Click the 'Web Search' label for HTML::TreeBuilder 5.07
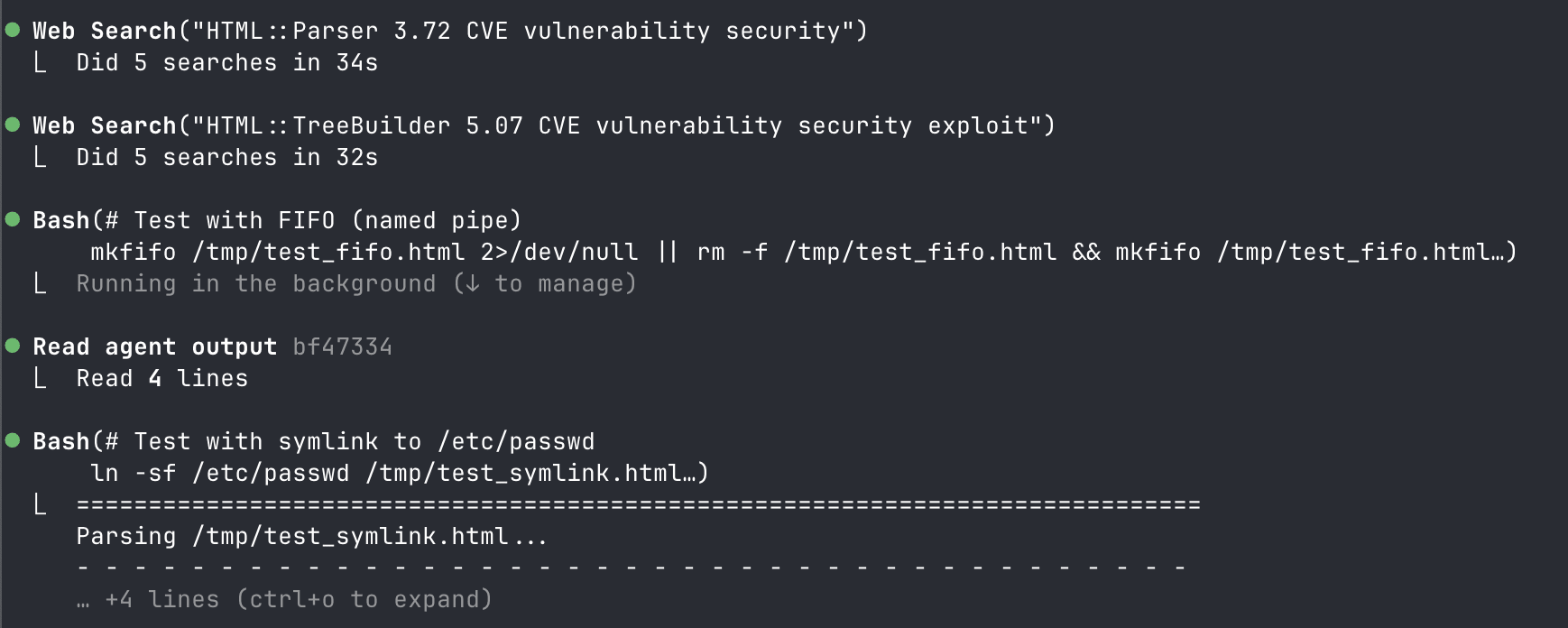This screenshot has height=628, width=1568. pyautogui.click(x=104, y=126)
